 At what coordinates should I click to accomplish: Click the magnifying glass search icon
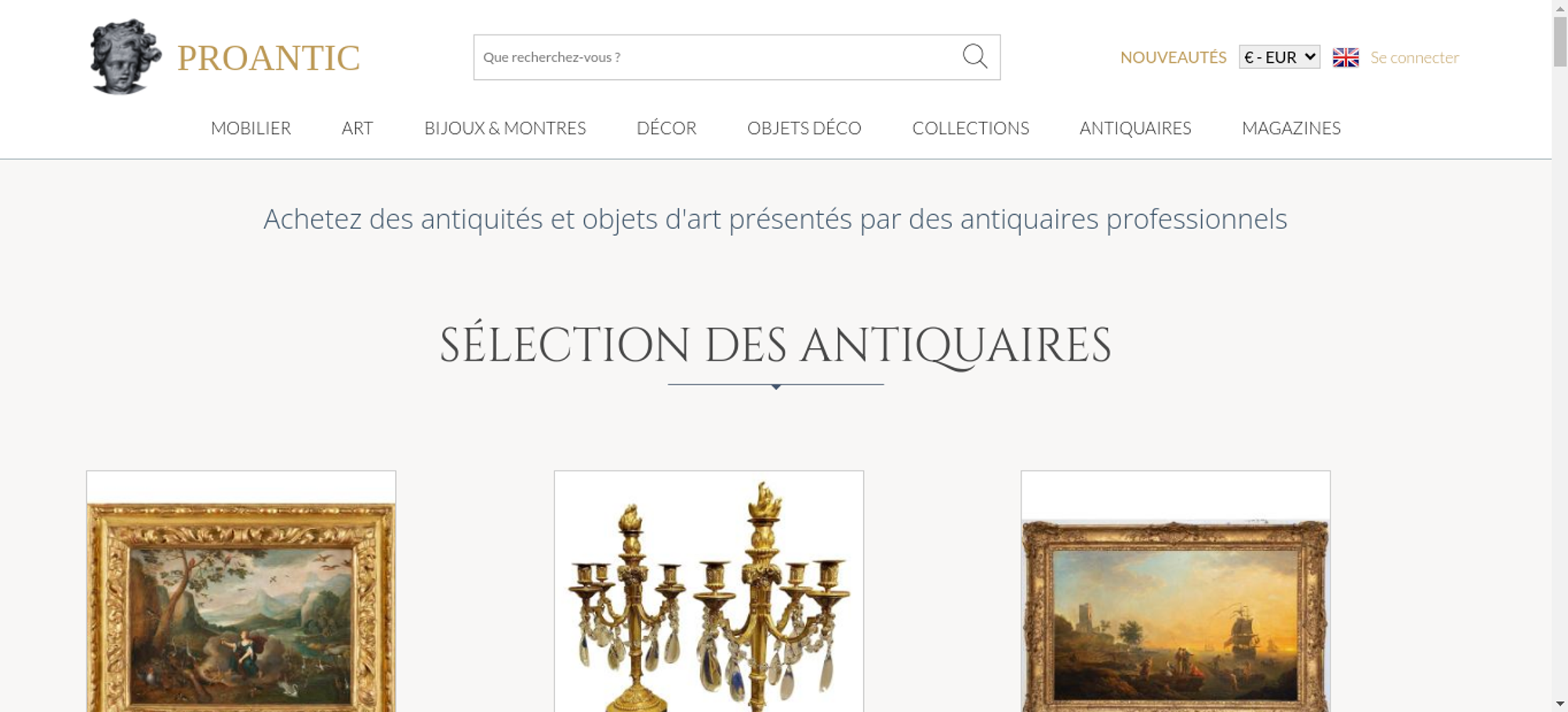975,56
